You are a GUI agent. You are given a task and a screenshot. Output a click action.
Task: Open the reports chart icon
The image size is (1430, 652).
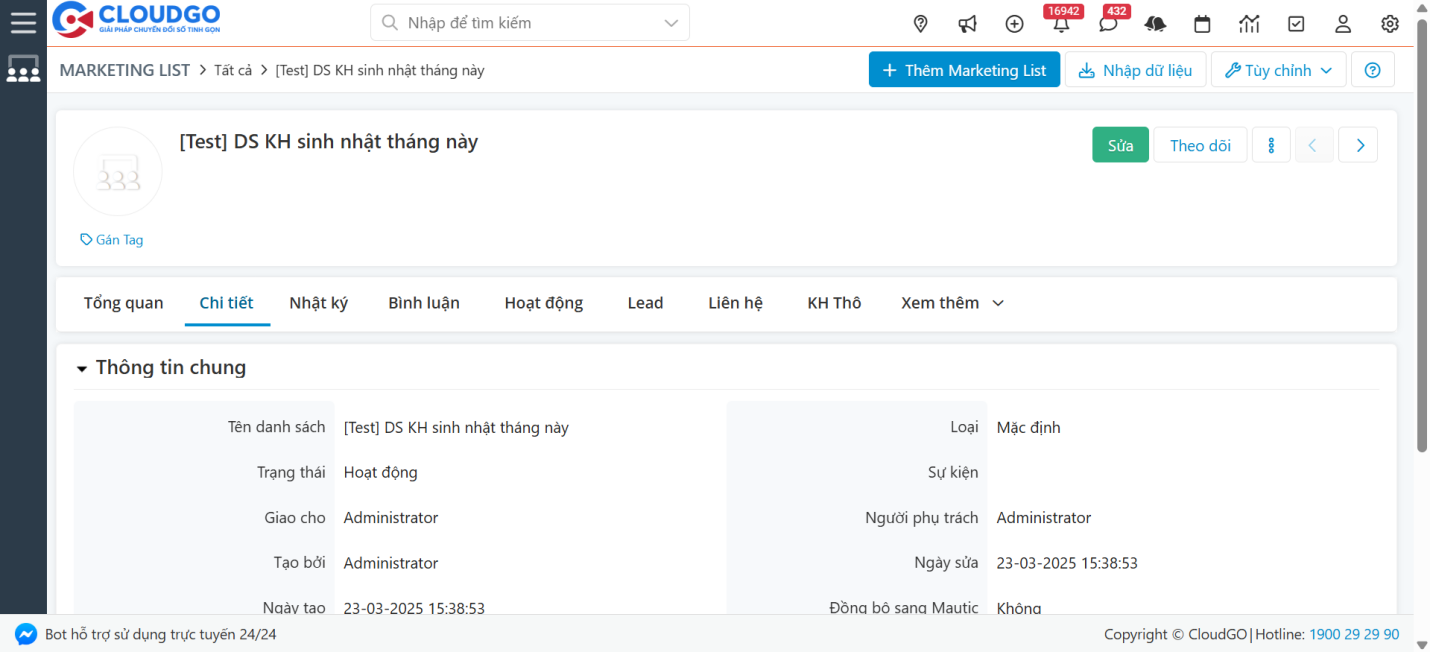point(1249,24)
